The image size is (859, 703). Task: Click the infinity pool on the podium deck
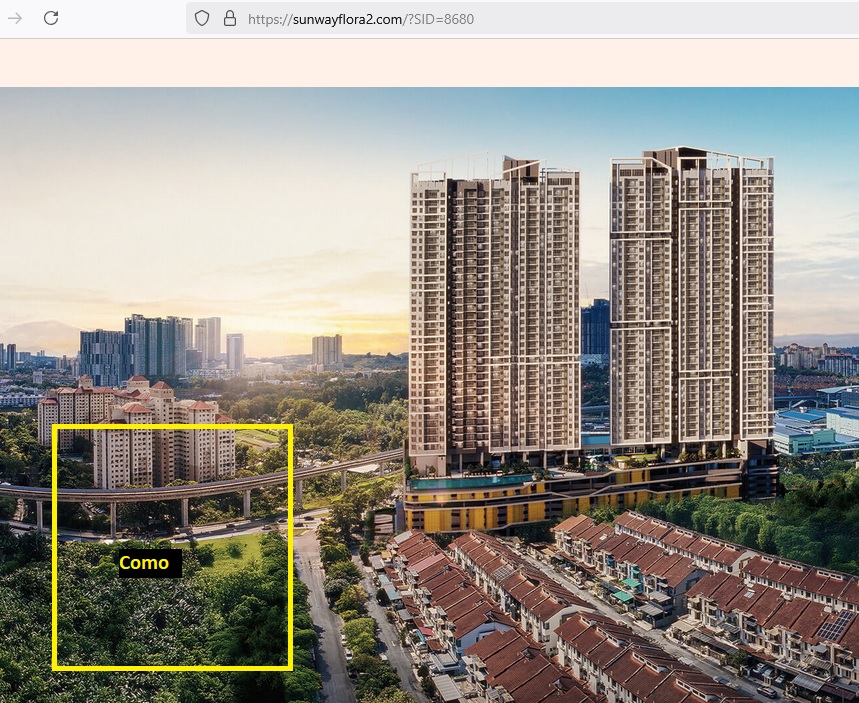470,482
